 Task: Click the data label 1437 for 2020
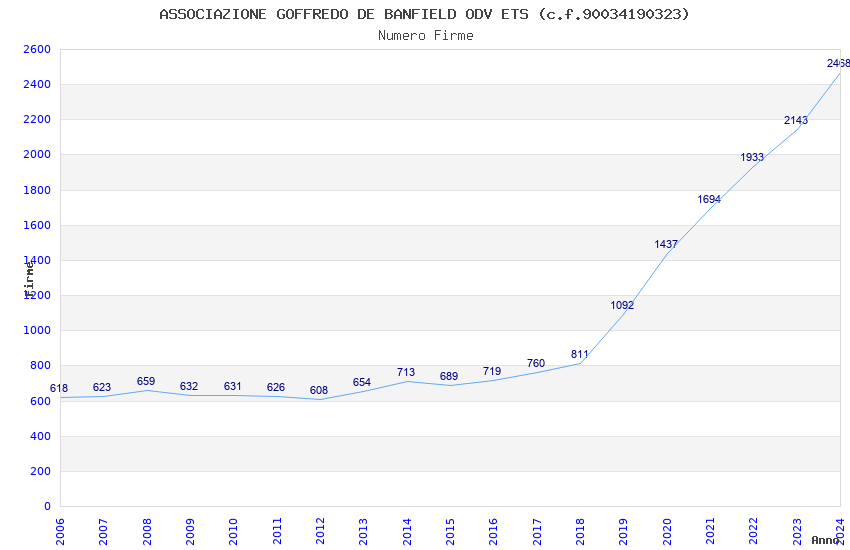pyautogui.click(x=666, y=244)
